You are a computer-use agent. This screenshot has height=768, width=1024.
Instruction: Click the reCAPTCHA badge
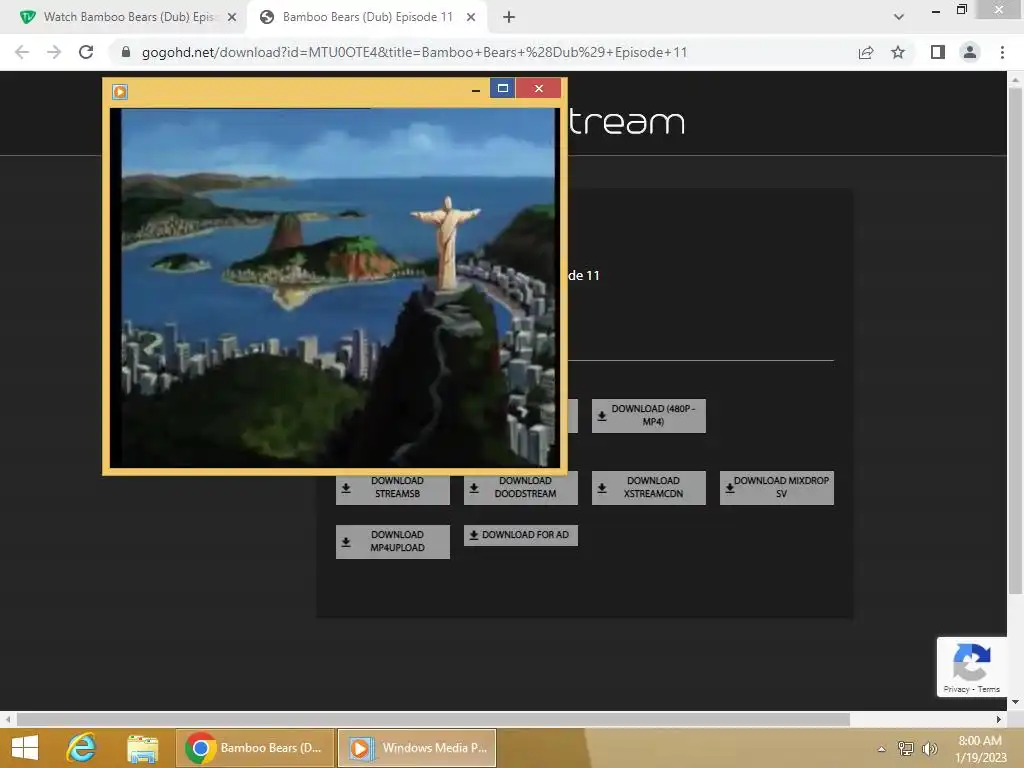coord(972,667)
